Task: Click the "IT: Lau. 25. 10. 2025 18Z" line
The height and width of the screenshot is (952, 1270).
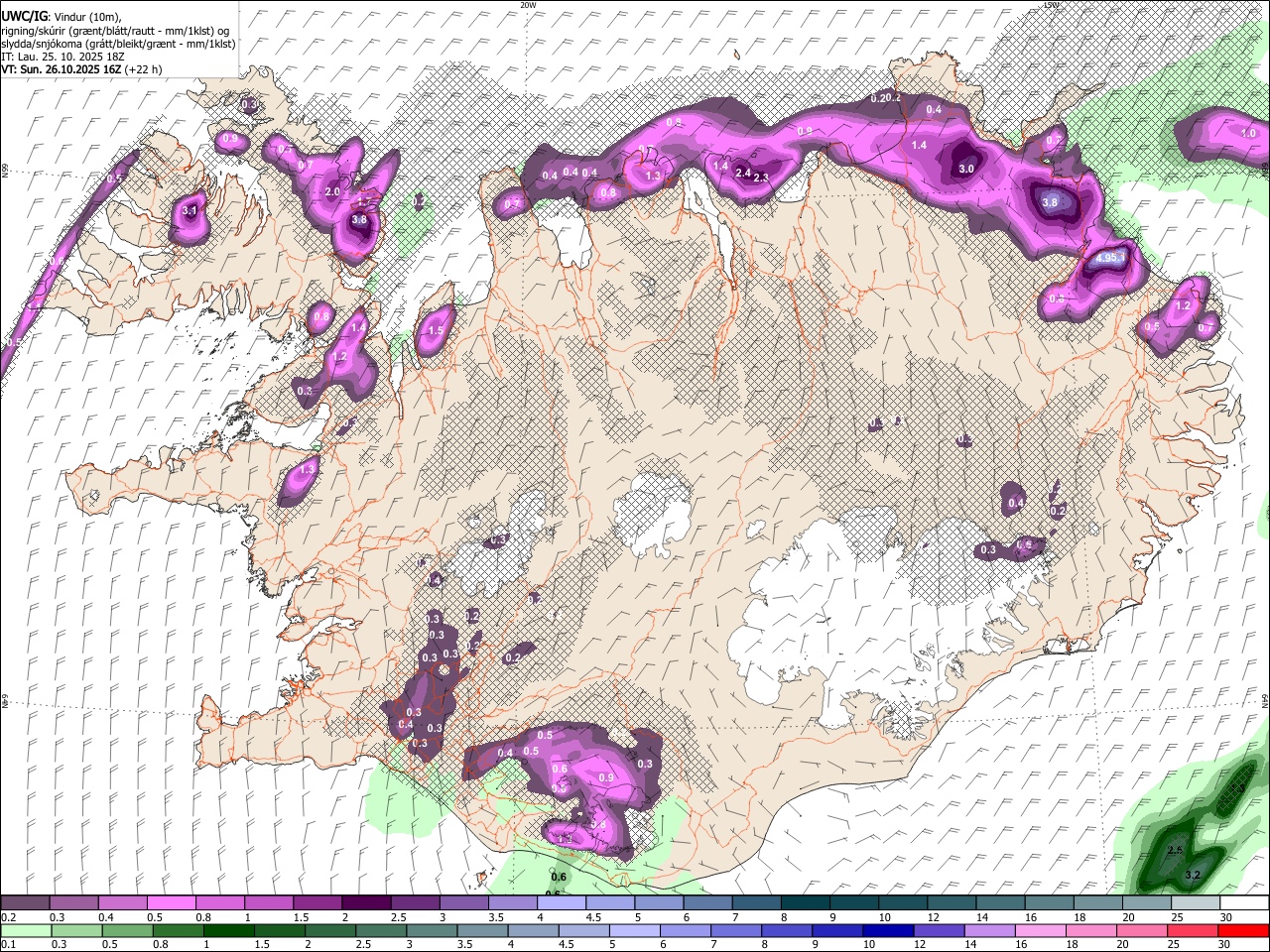Action: [62, 57]
